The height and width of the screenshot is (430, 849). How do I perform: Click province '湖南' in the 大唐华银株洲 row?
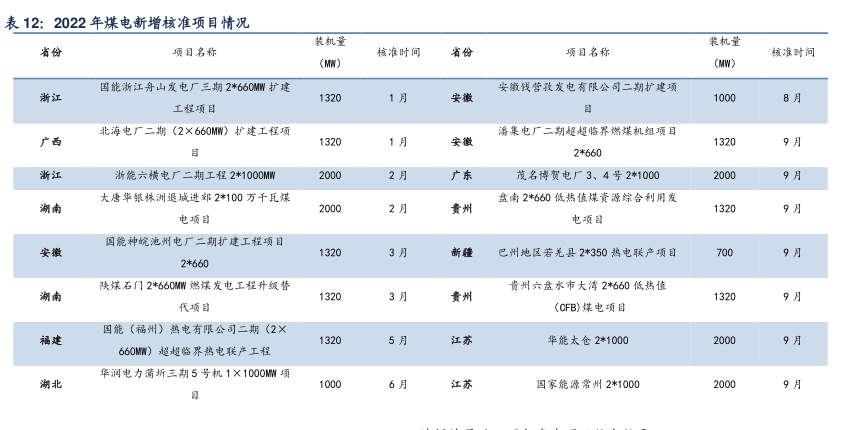[50, 209]
